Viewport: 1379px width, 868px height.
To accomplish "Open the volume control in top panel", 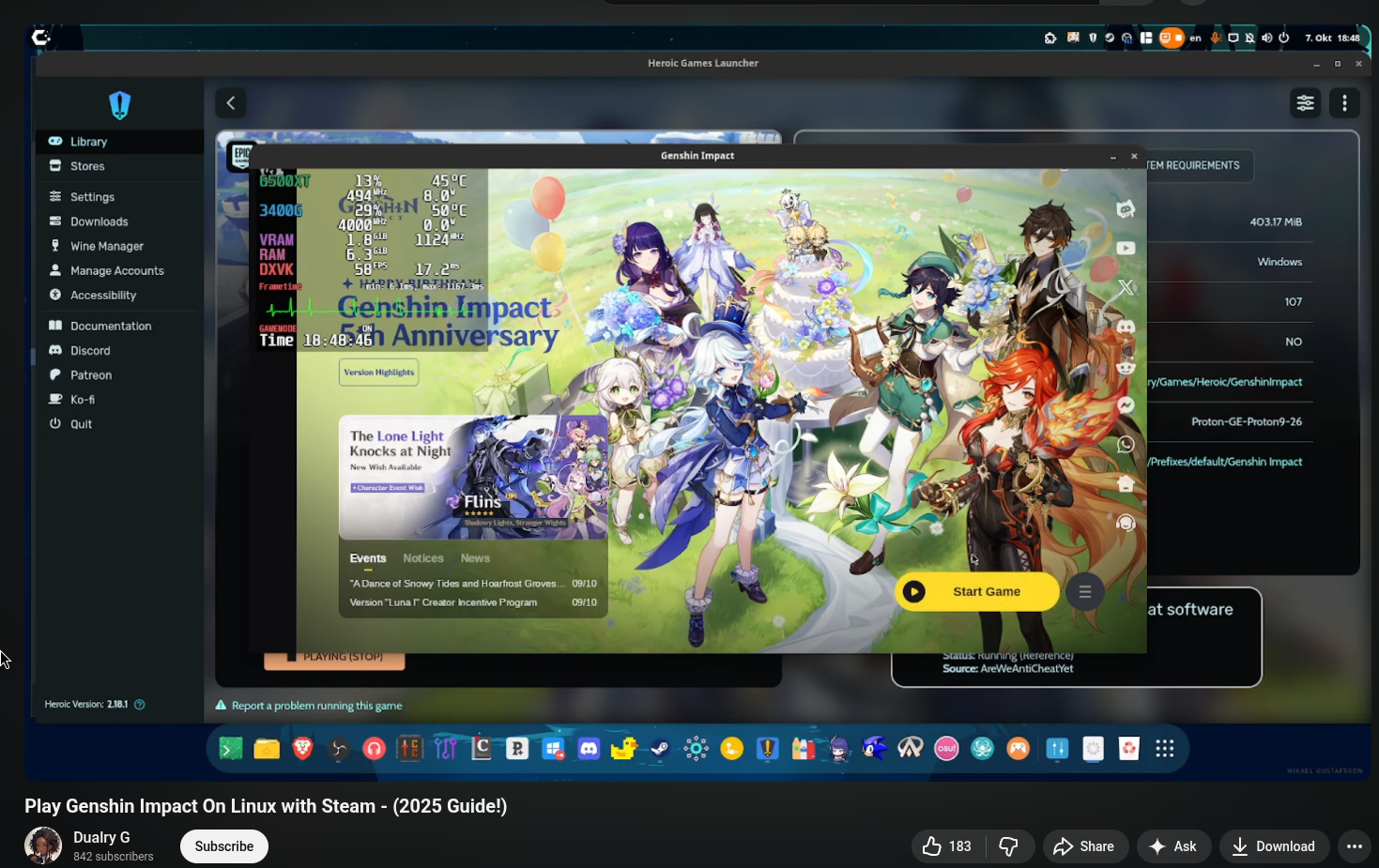I will [x=1266, y=38].
